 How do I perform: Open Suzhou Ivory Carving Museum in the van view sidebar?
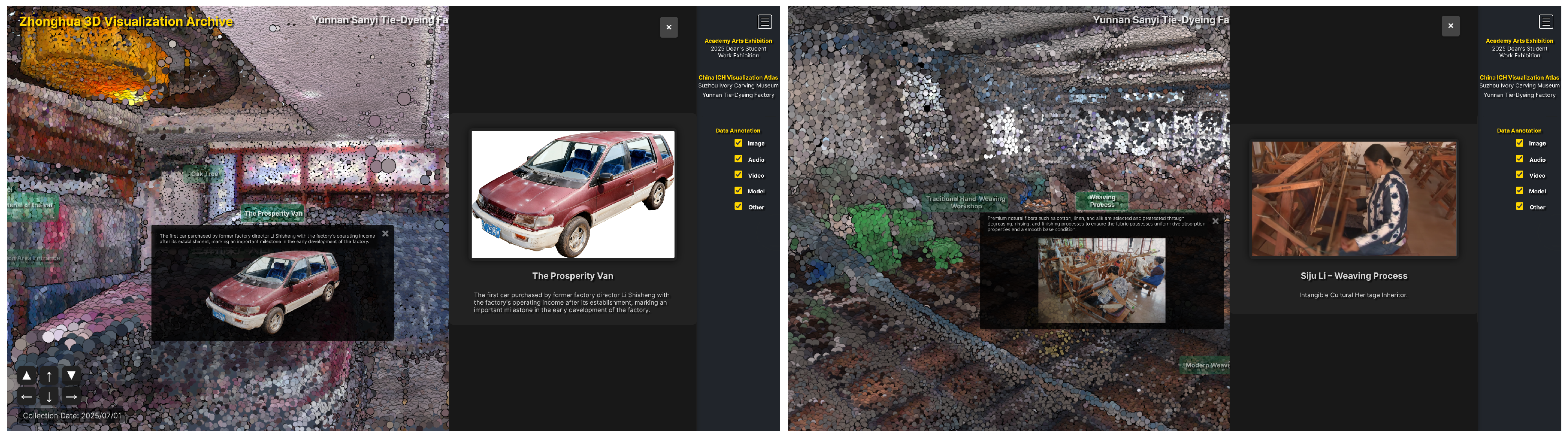(738, 86)
